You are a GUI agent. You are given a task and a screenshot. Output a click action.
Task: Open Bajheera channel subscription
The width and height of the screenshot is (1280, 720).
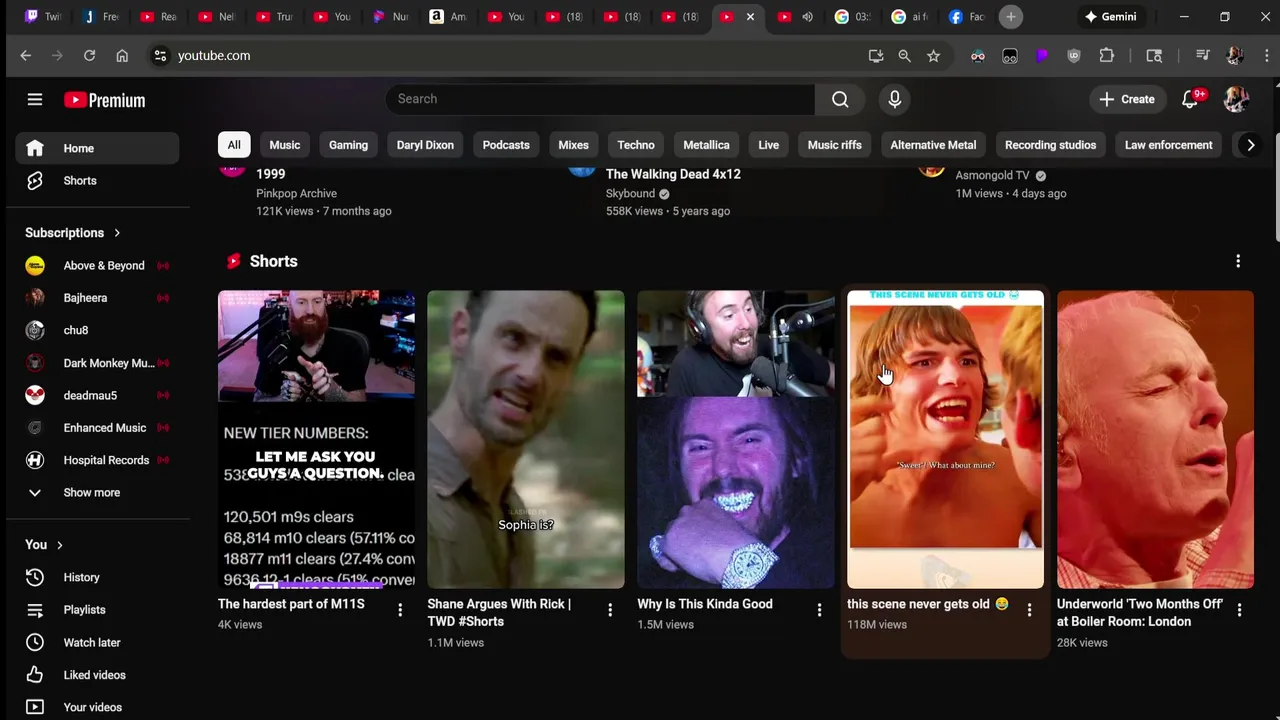(x=97, y=298)
